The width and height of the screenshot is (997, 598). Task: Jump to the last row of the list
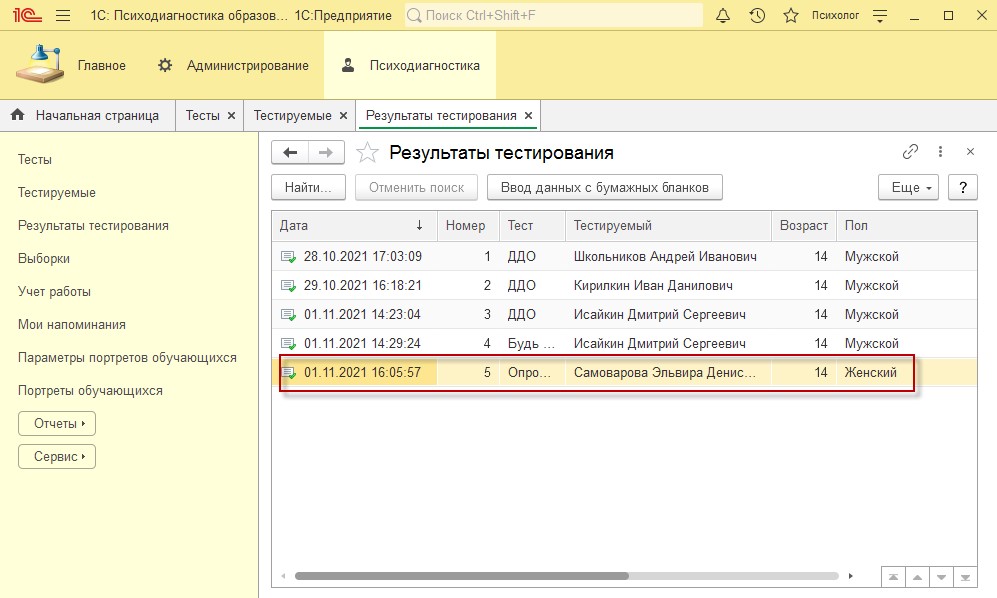pos(965,577)
